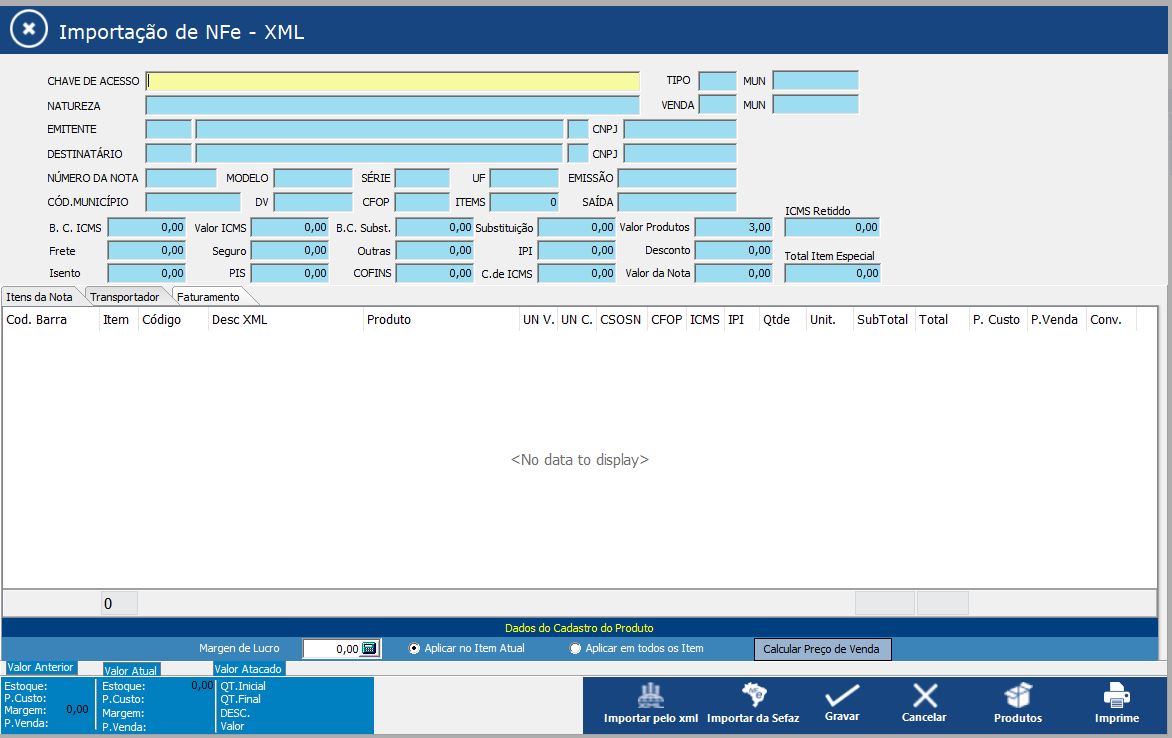Image resolution: width=1172 pixels, height=738 pixels.
Task: Select the Itens da Nota tab
Action: pyautogui.click(x=39, y=297)
